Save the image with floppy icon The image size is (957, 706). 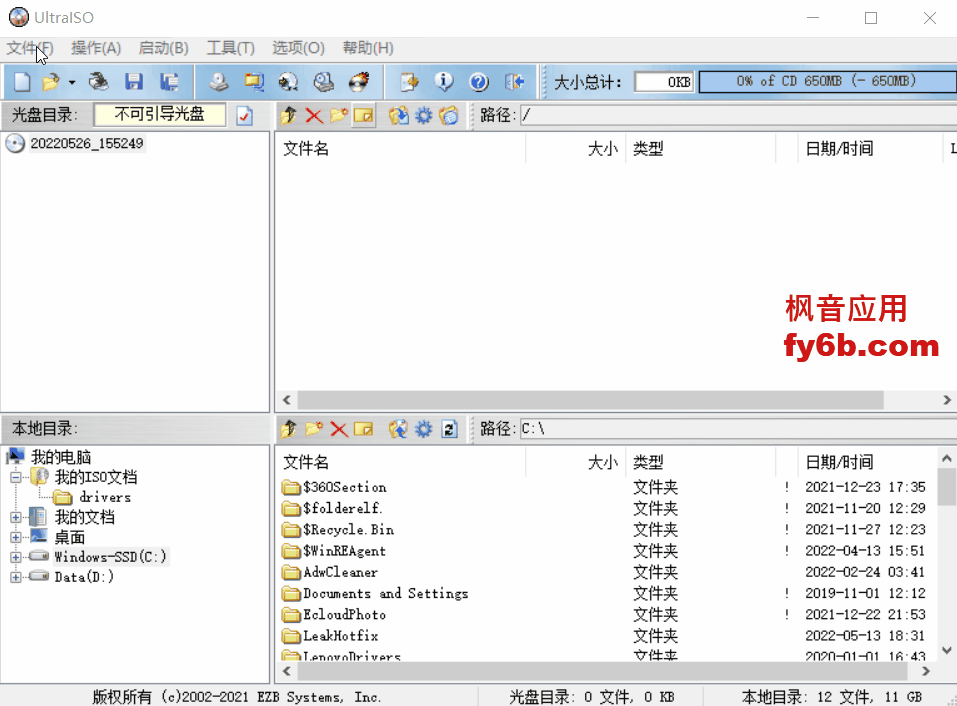point(134,82)
